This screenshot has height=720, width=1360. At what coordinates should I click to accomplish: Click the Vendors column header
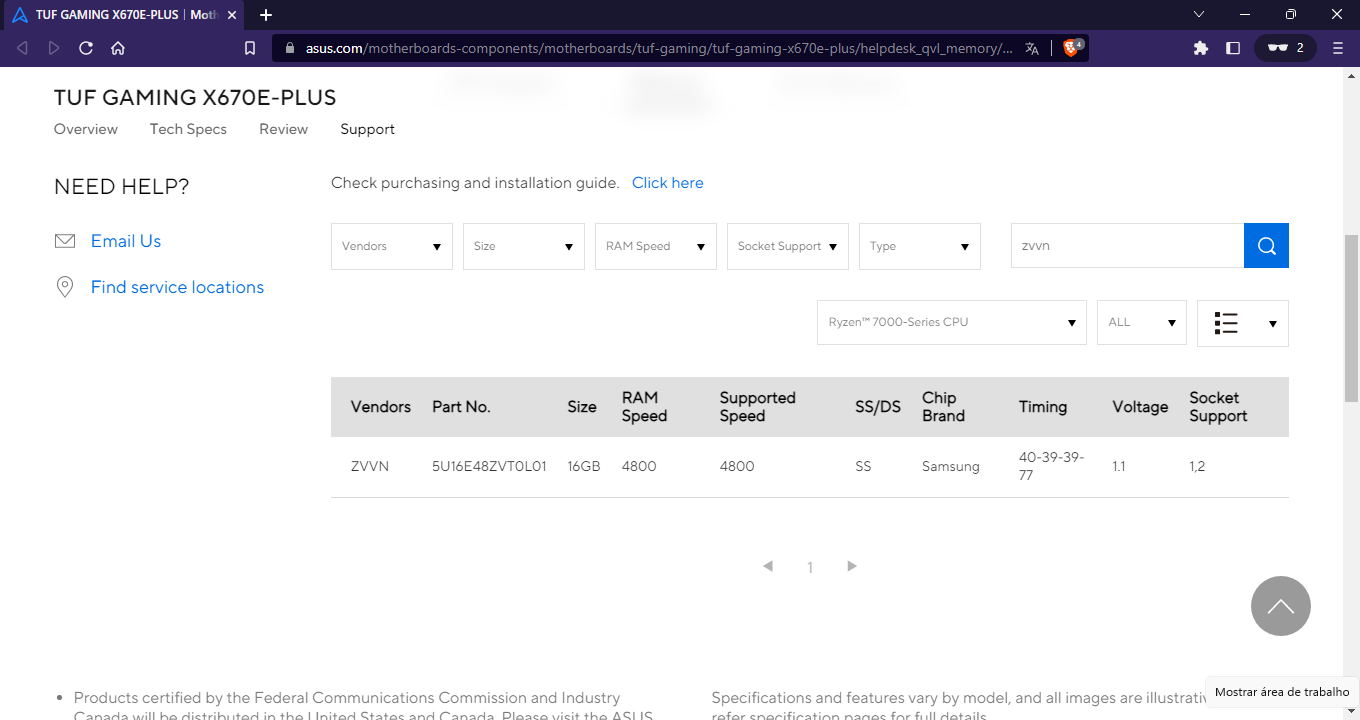click(381, 407)
